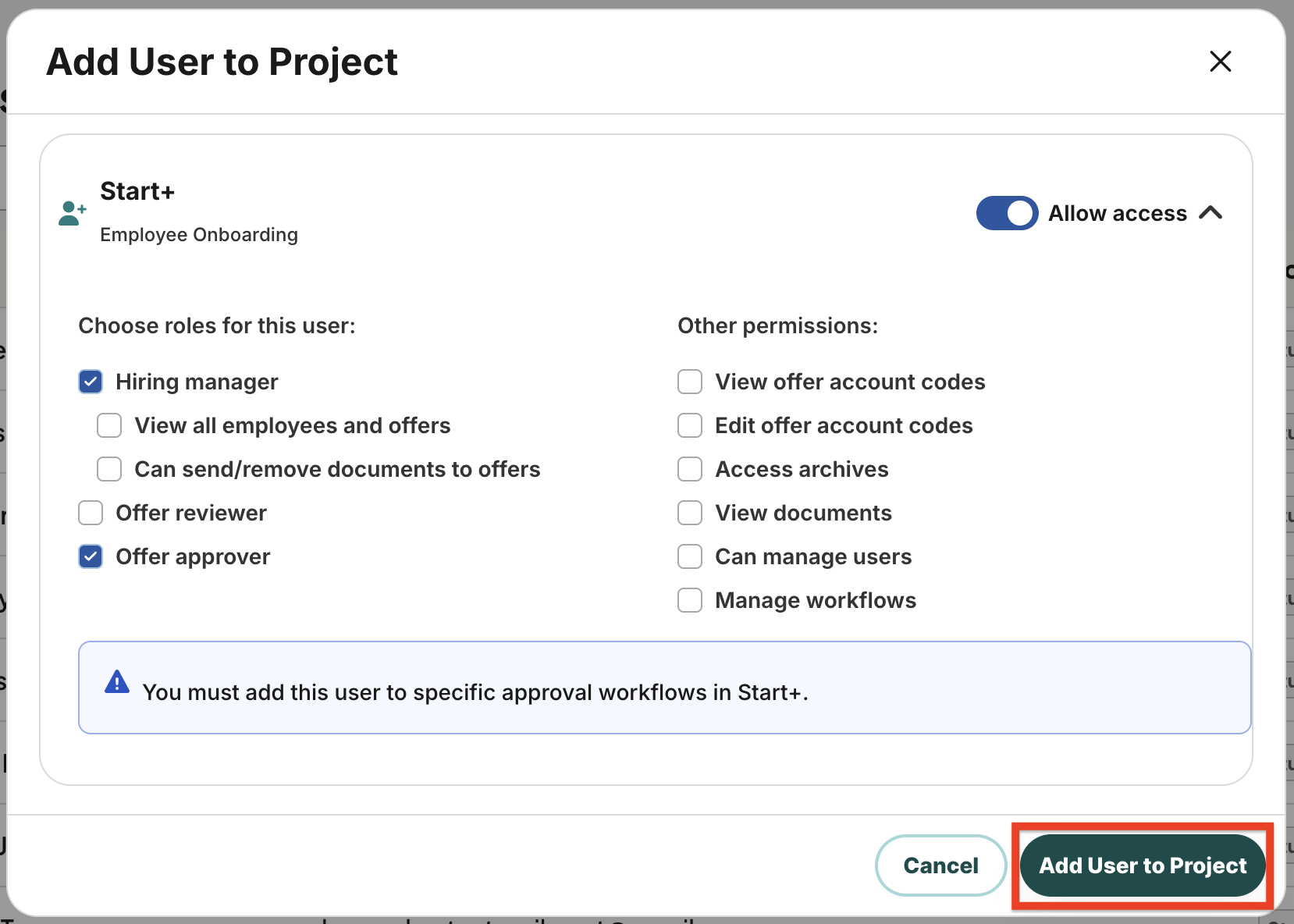Select the Offer reviewer role
This screenshot has width=1294, height=924.
pos(91,513)
